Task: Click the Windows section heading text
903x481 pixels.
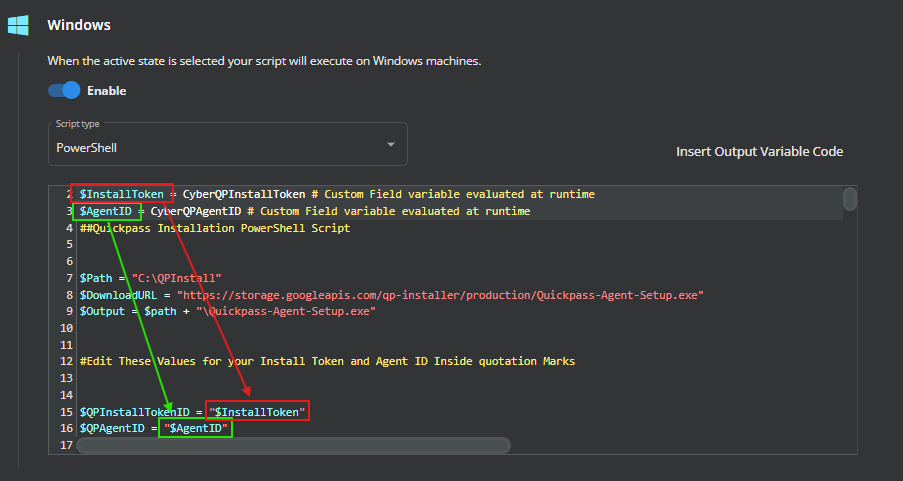Action: point(79,25)
